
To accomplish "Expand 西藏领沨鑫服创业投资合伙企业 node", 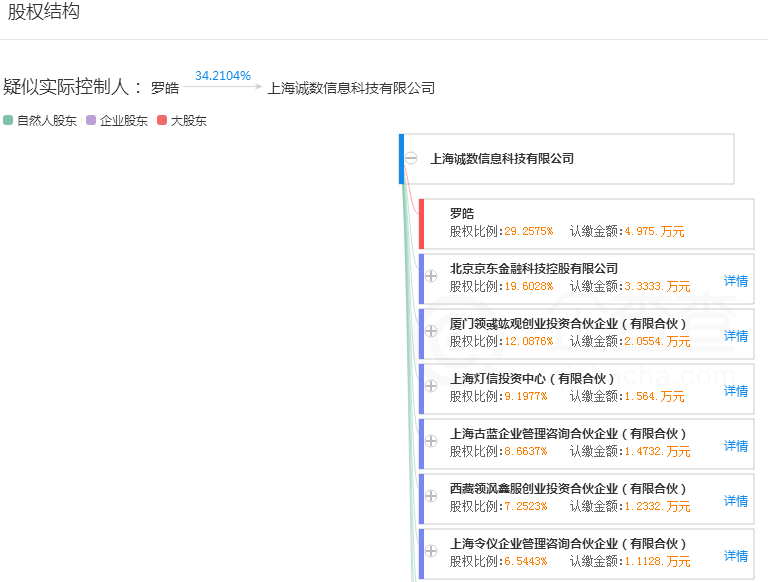I will (x=431, y=496).
